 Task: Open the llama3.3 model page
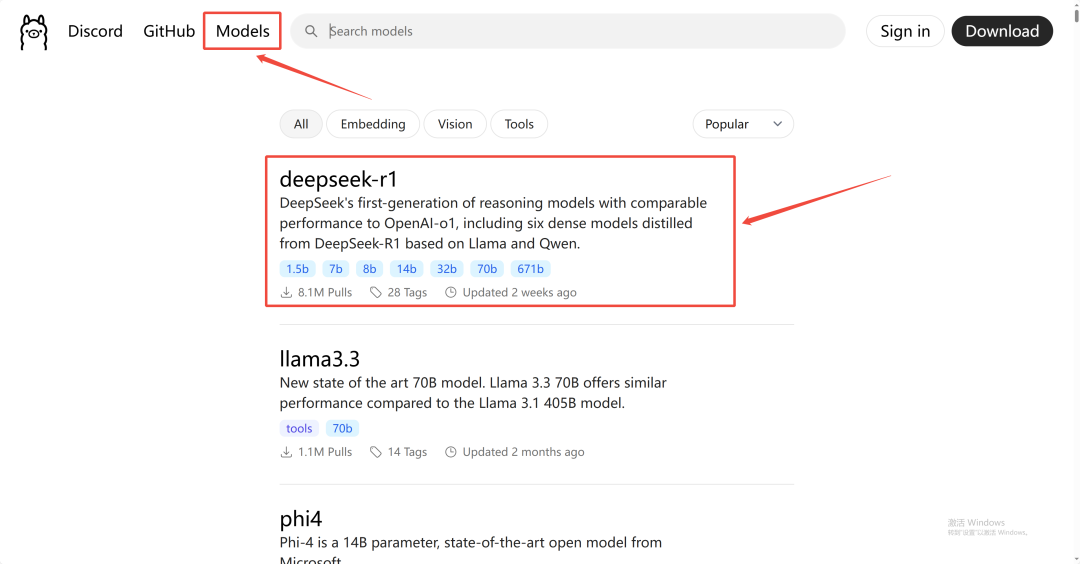[320, 359]
